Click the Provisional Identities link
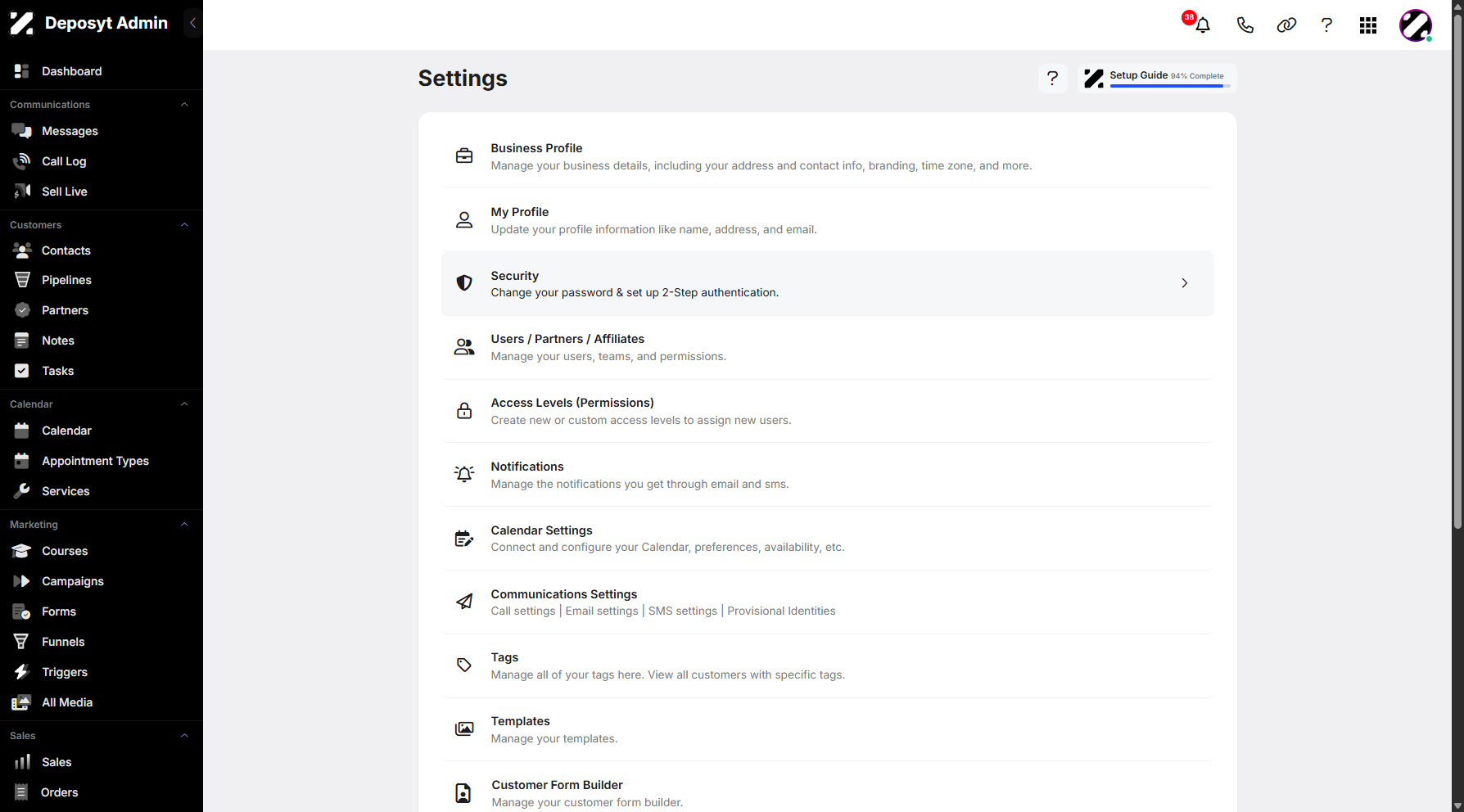 pos(781,611)
